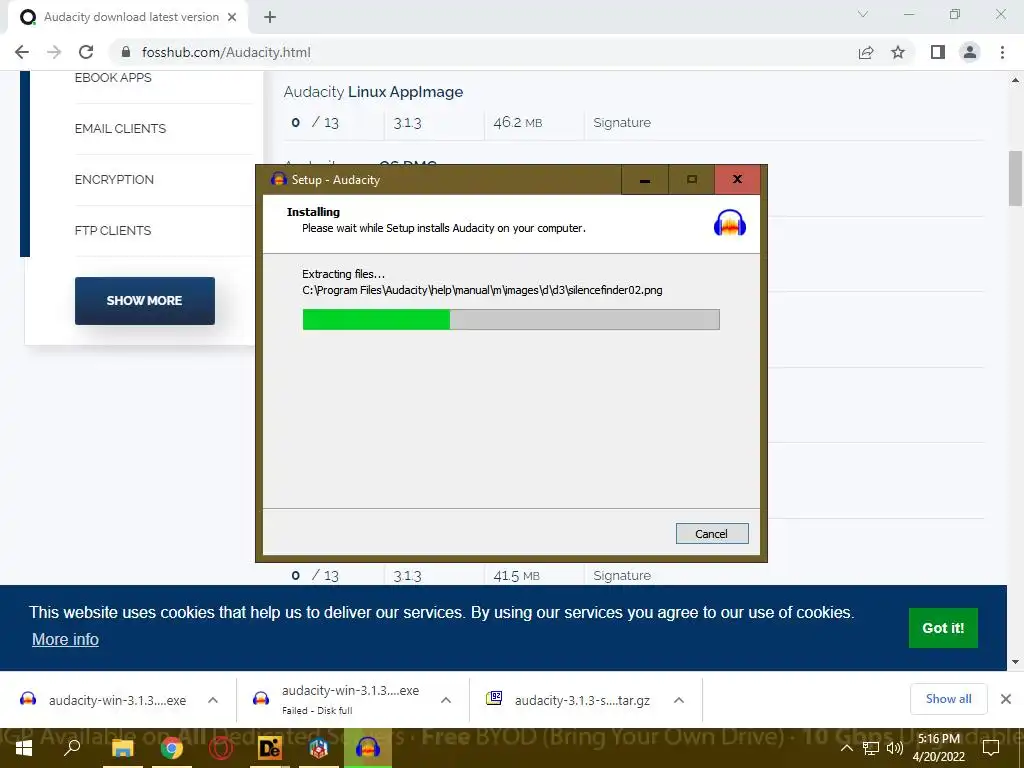Open Windows taskbar search

[x=72, y=748]
